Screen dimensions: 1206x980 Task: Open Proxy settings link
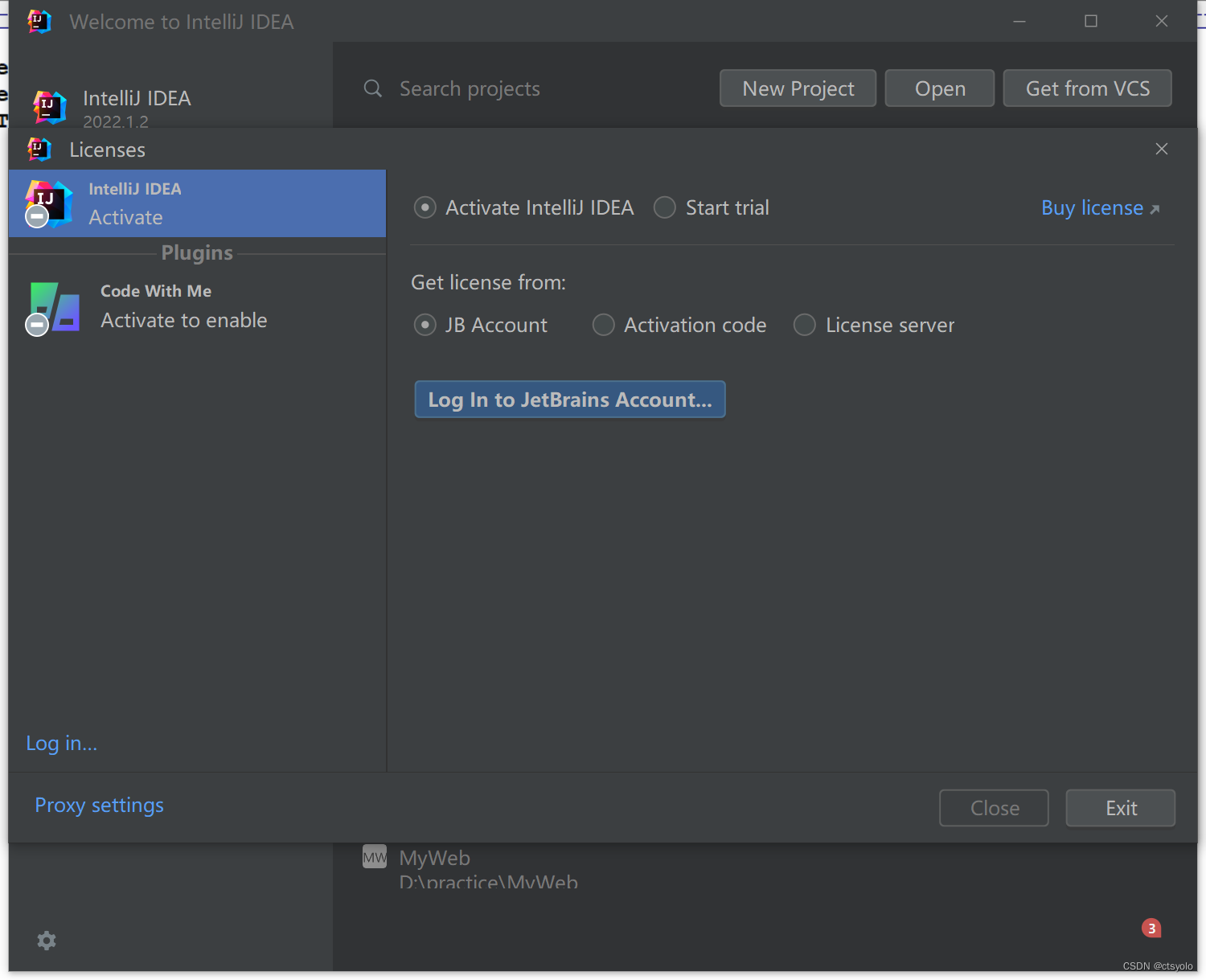point(99,806)
